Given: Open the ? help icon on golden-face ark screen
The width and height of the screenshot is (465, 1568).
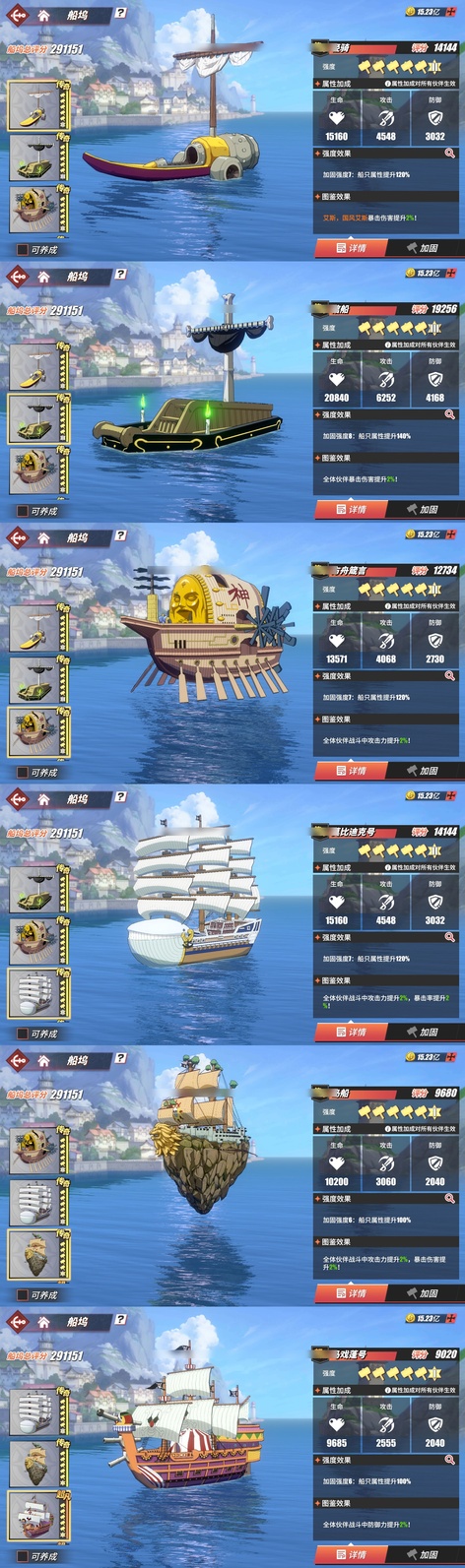Looking at the screenshot, I should click(120, 535).
